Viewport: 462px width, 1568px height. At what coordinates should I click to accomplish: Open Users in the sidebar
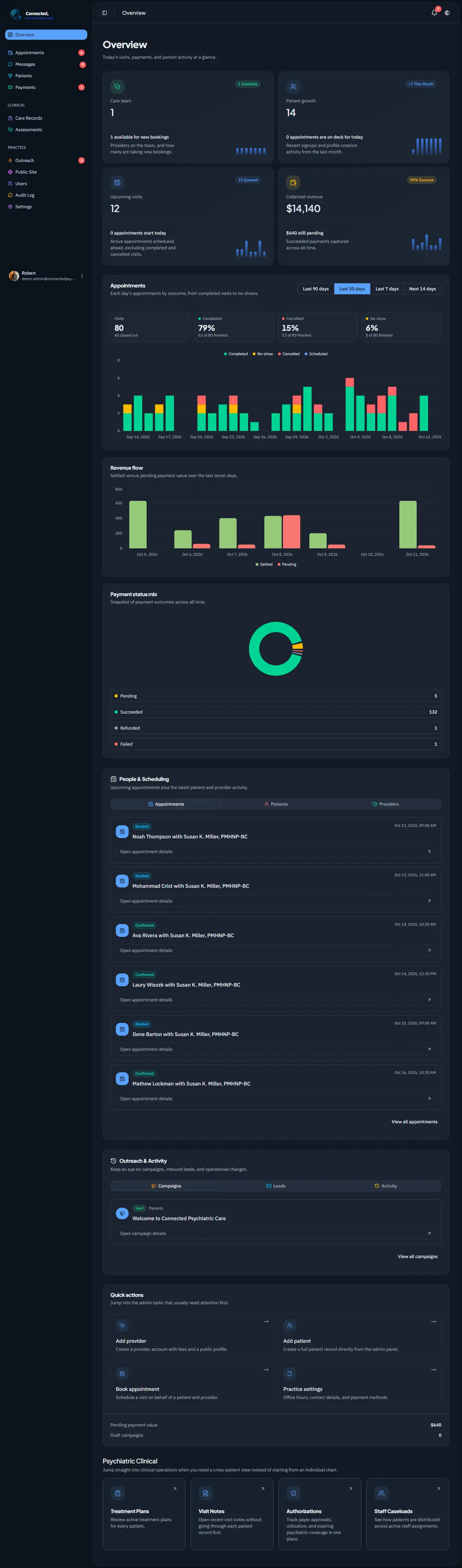pos(46,184)
